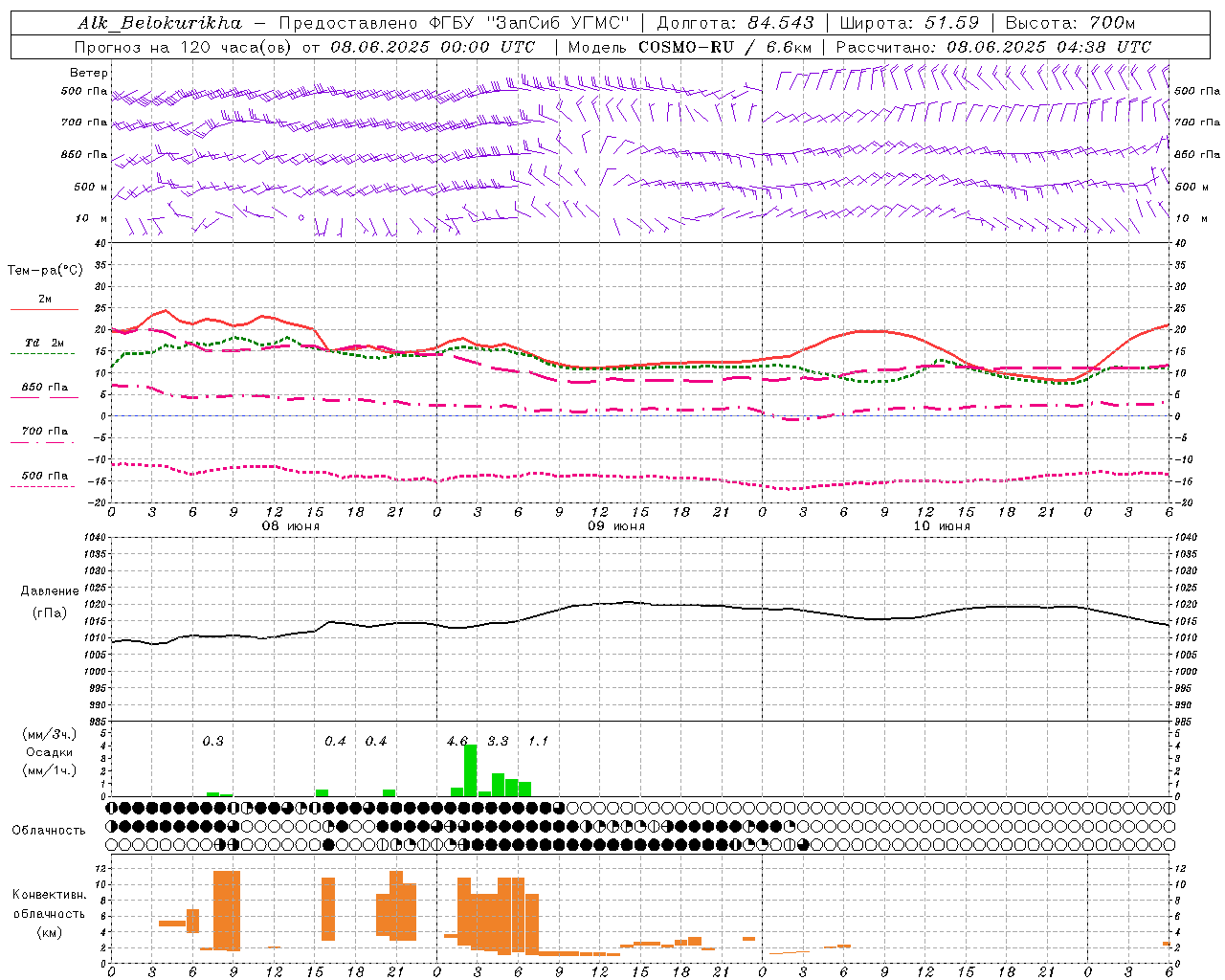The height and width of the screenshot is (980, 1225).
Task: Click the (мм/3ч.) unit label
Action: [x=50, y=734]
